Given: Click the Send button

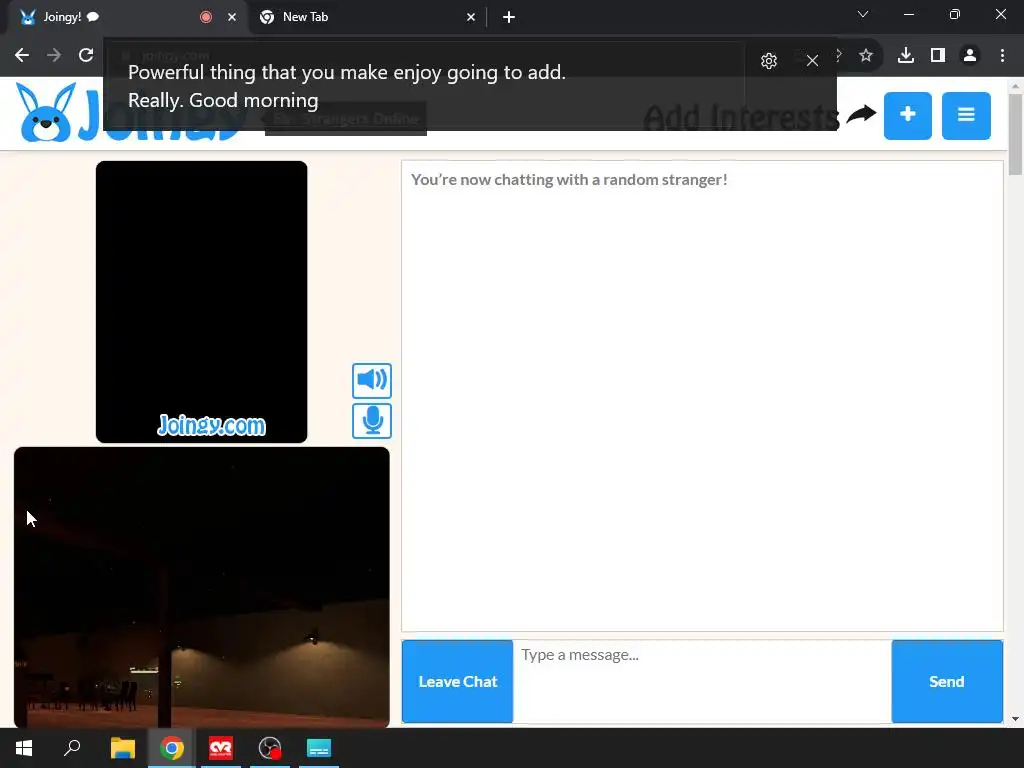Looking at the screenshot, I should [x=947, y=681].
